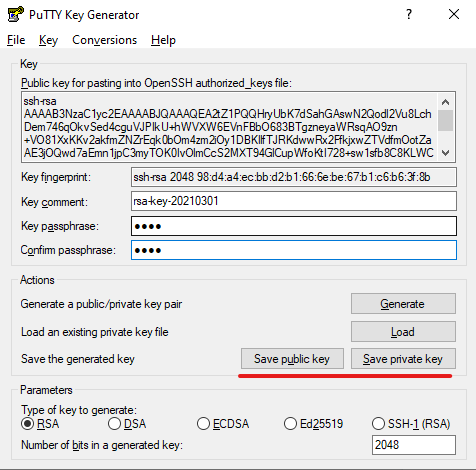Viewport: 476px width, 470px height.
Task: Click the 'Confirm passphrase:' label
Action: click(68, 250)
